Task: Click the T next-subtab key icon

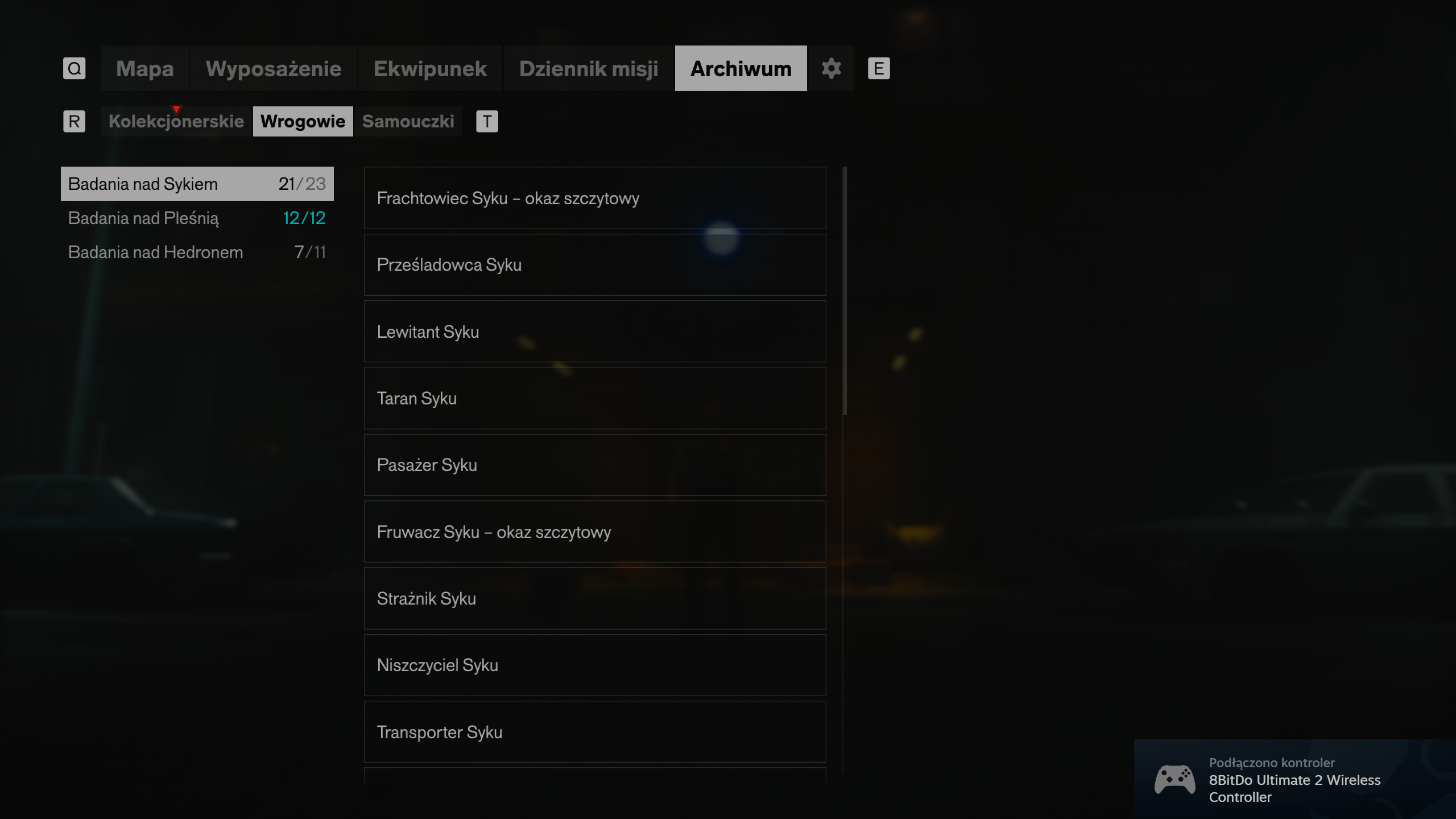Action: click(487, 121)
